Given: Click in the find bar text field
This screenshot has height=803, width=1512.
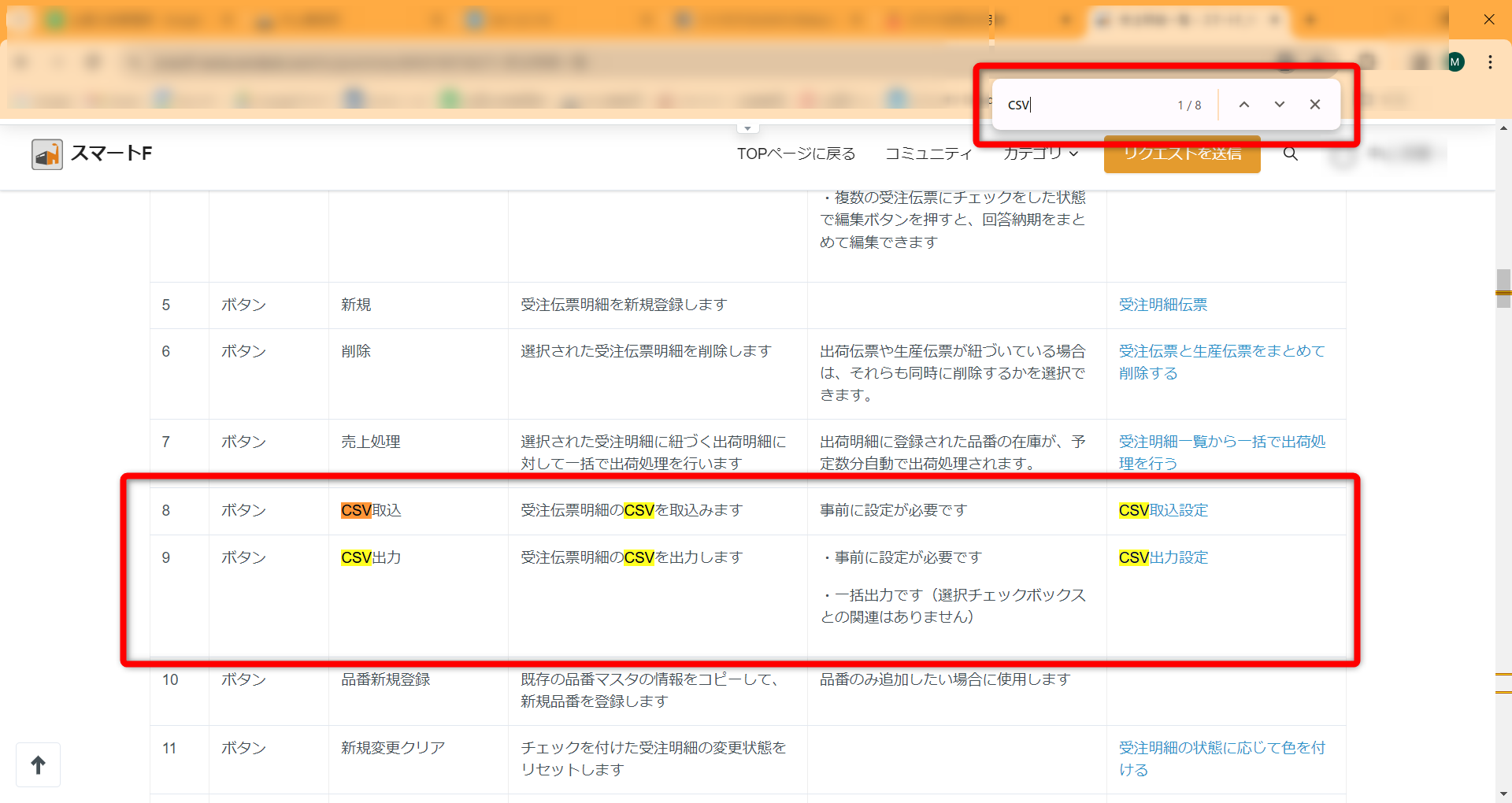Looking at the screenshot, I should click(1087, 105).
